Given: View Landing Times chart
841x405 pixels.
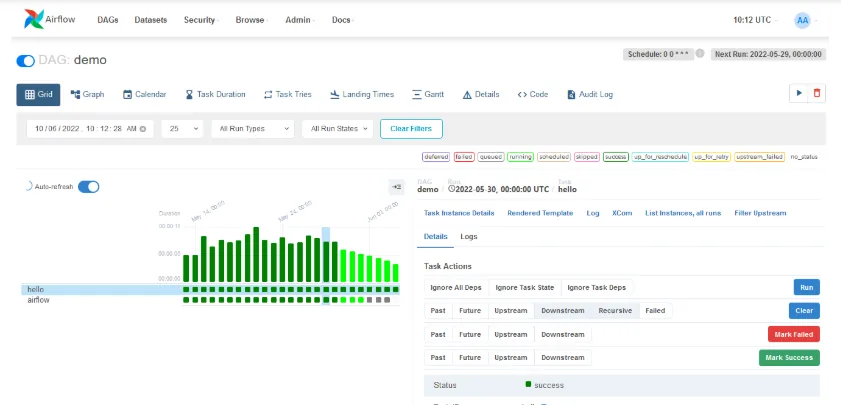Looking at the screenshot, I should click(x=362, y=94).
